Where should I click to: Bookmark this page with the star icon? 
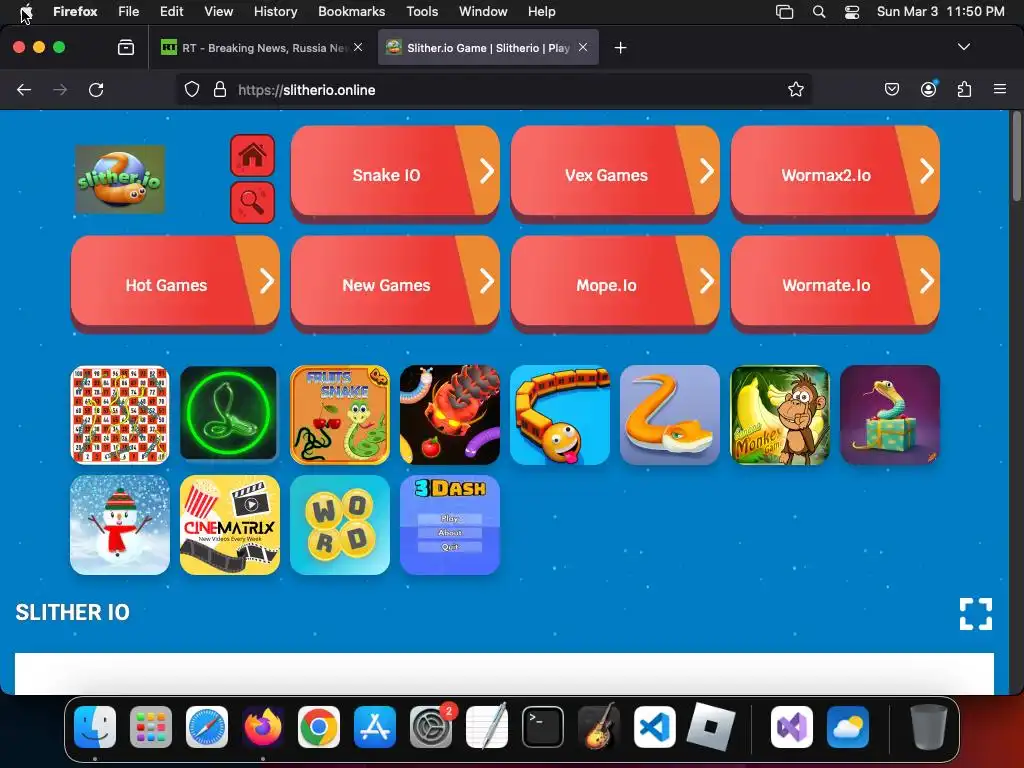tap(795, 90)
